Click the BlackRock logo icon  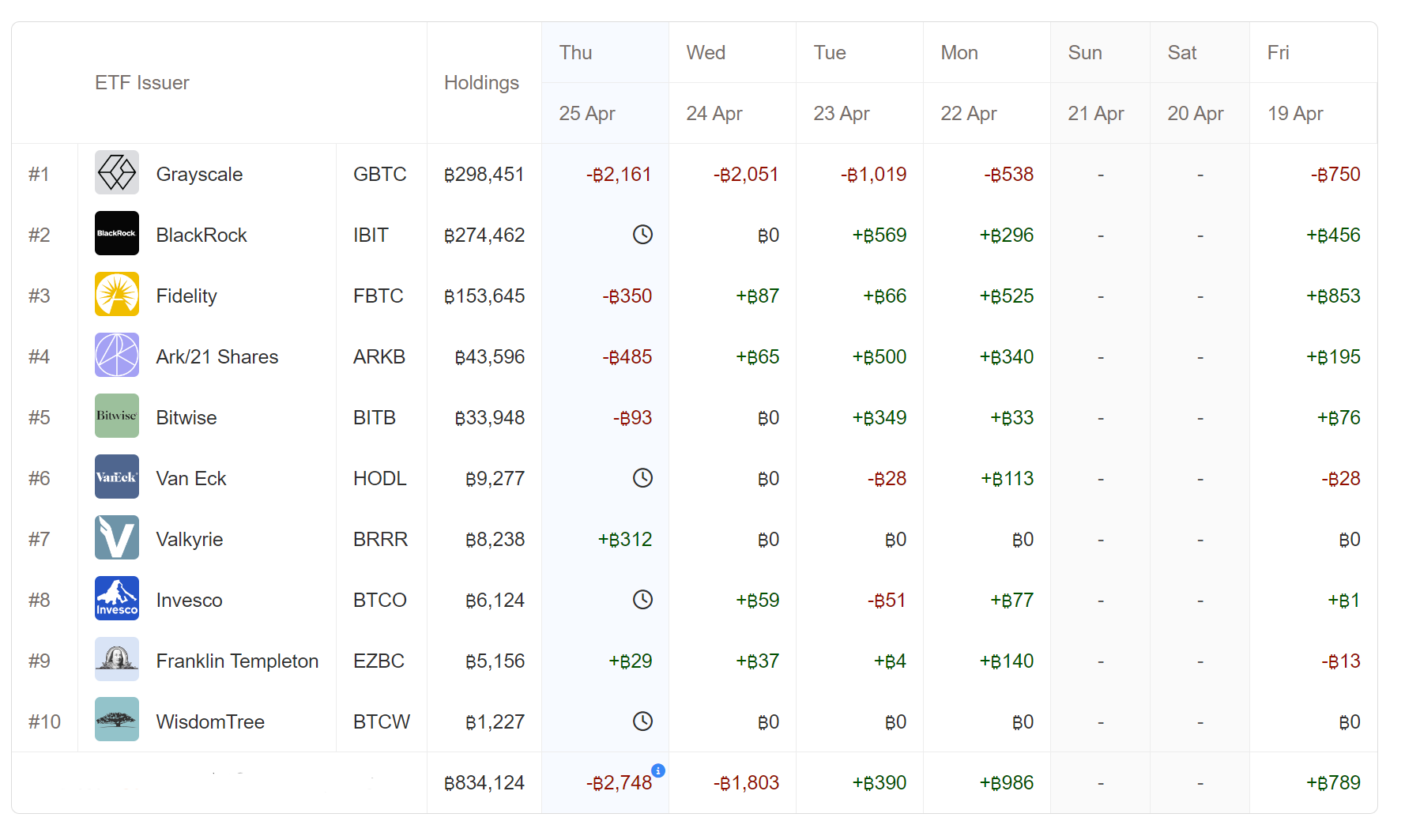pyautogui.click(x=117, y=233)
